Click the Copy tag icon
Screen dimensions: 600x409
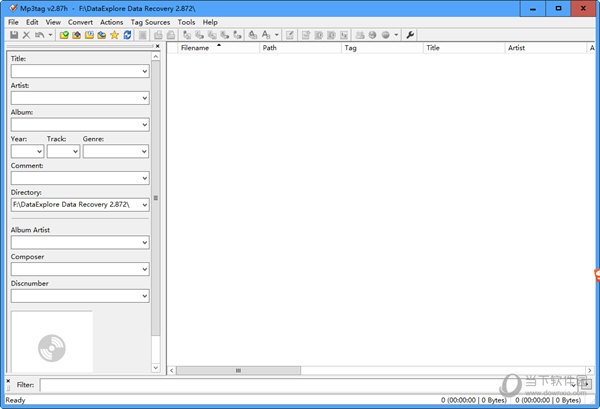[x=158, y=35]
